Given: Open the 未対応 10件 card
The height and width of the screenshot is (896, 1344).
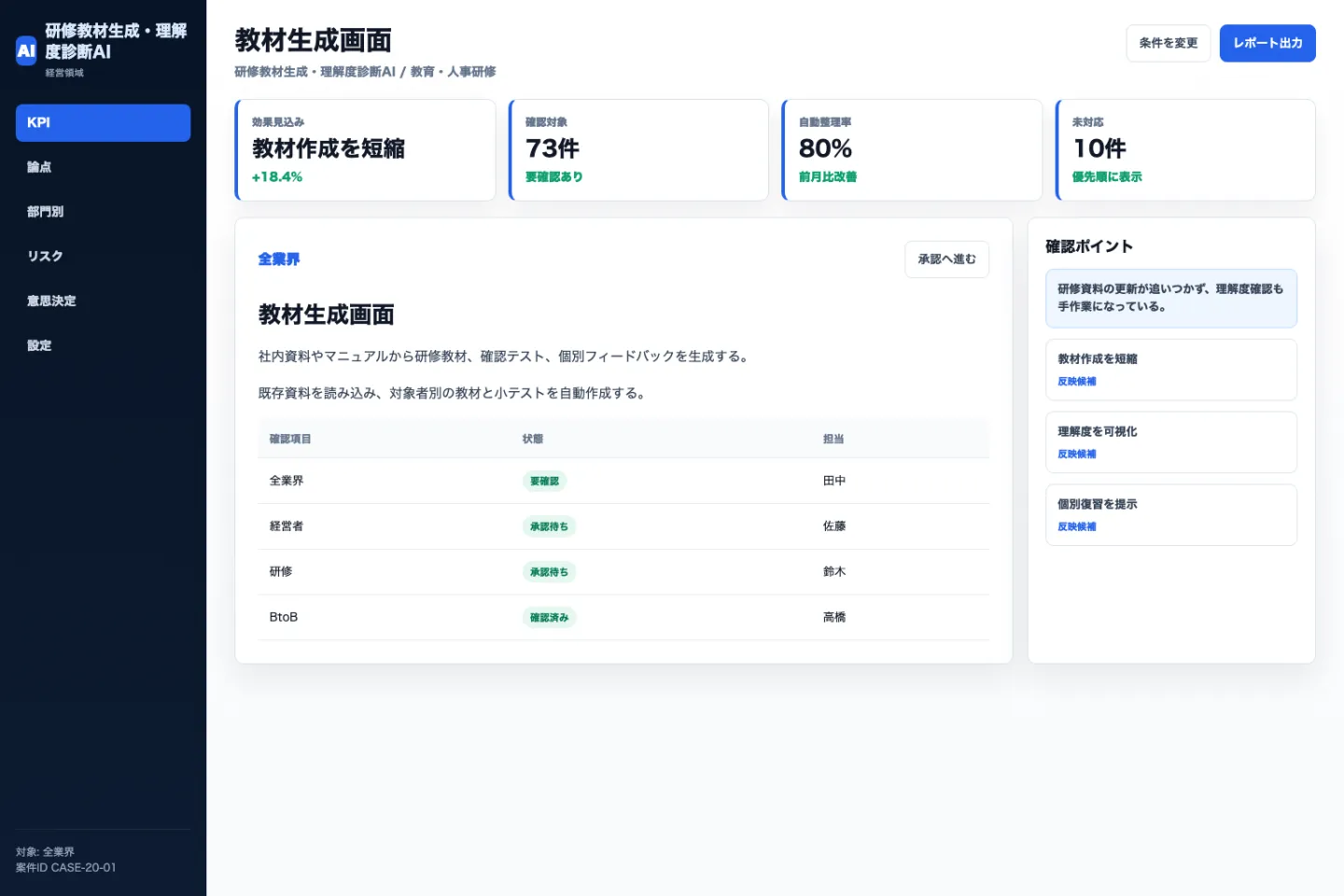Looking at the screenshot, I should pos(1185,149).
